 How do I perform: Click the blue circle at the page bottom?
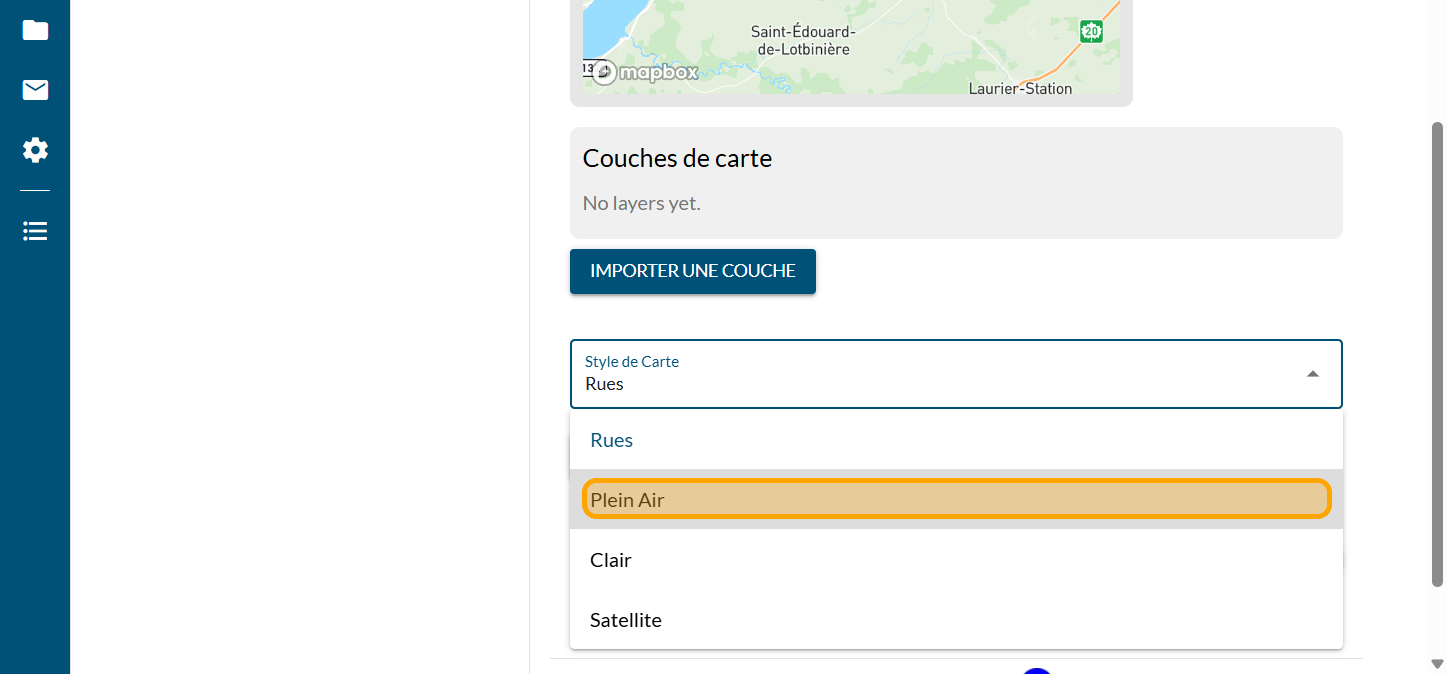[1037, 670]
